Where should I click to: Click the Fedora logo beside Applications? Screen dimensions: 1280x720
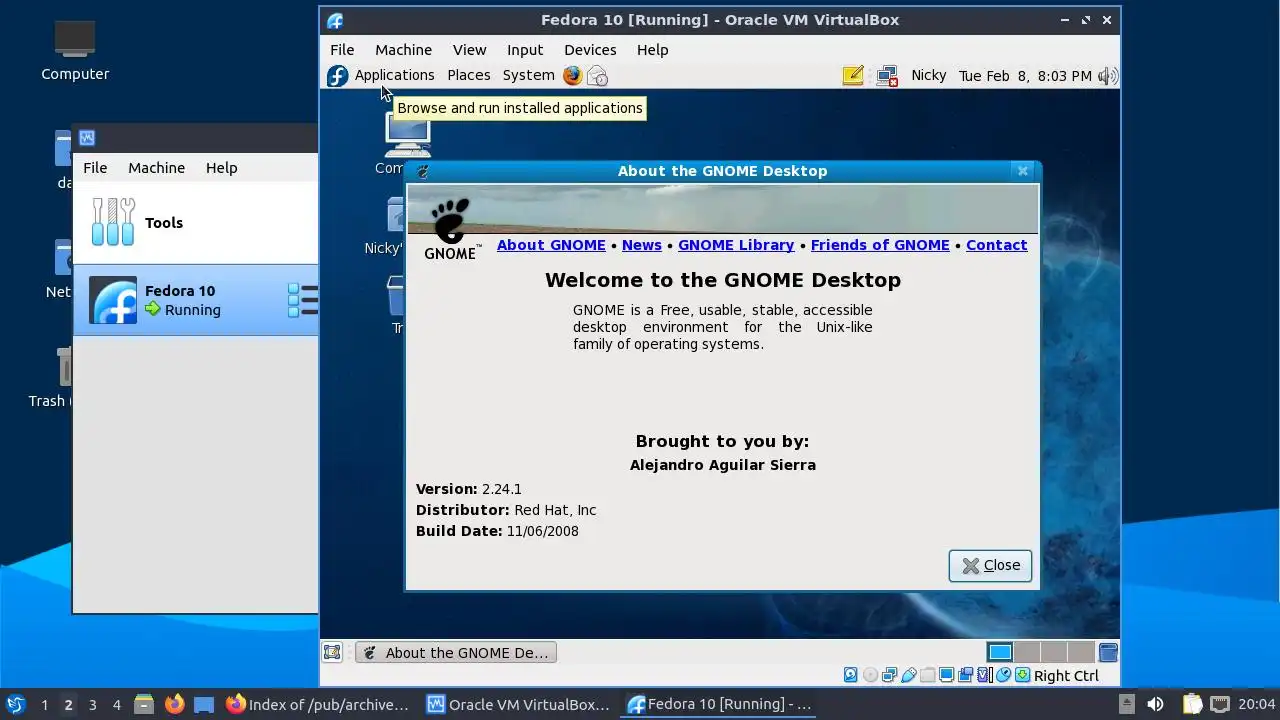pyautogui.click(x=337, y=75)
